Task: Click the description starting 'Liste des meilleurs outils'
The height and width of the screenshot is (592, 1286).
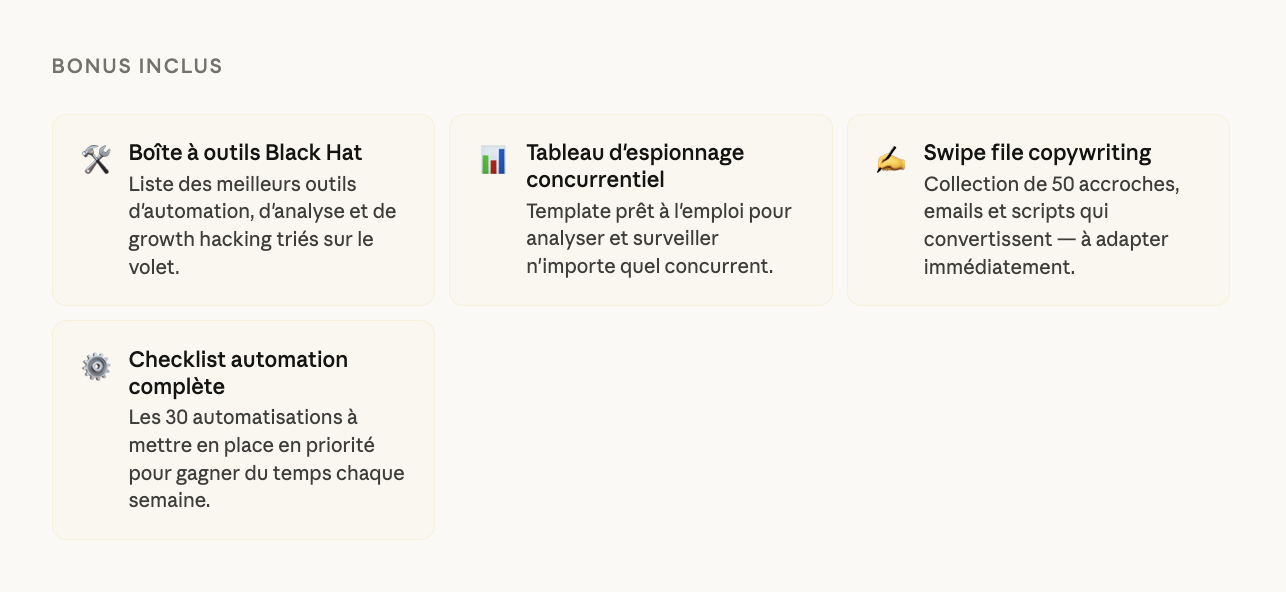Action: click(x=262, y=226)
